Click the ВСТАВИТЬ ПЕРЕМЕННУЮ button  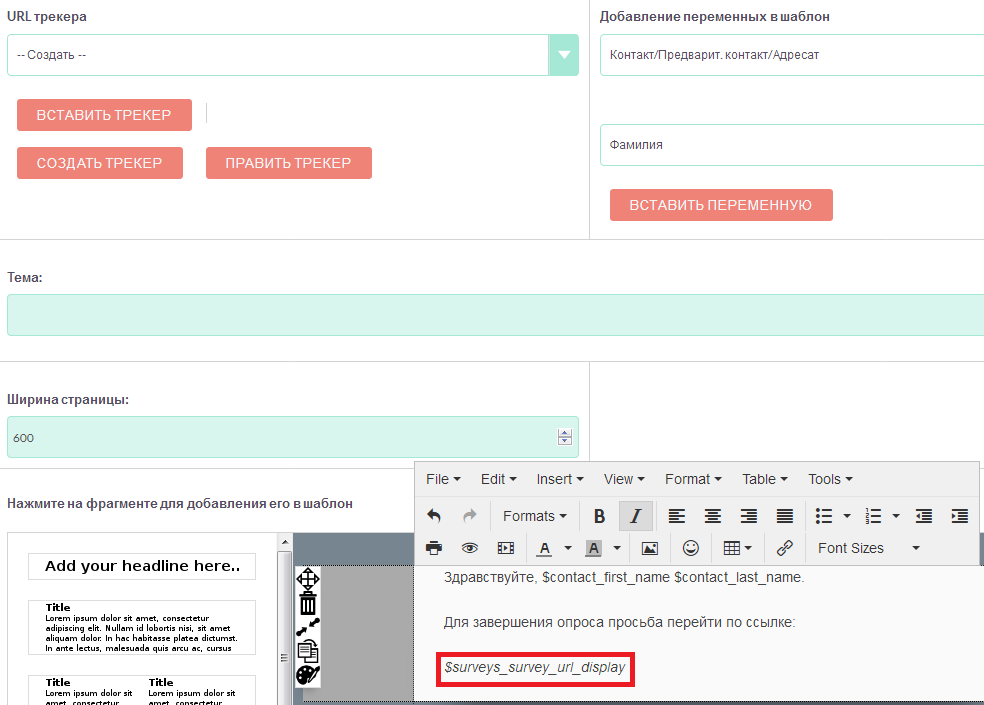click(721, 205)
